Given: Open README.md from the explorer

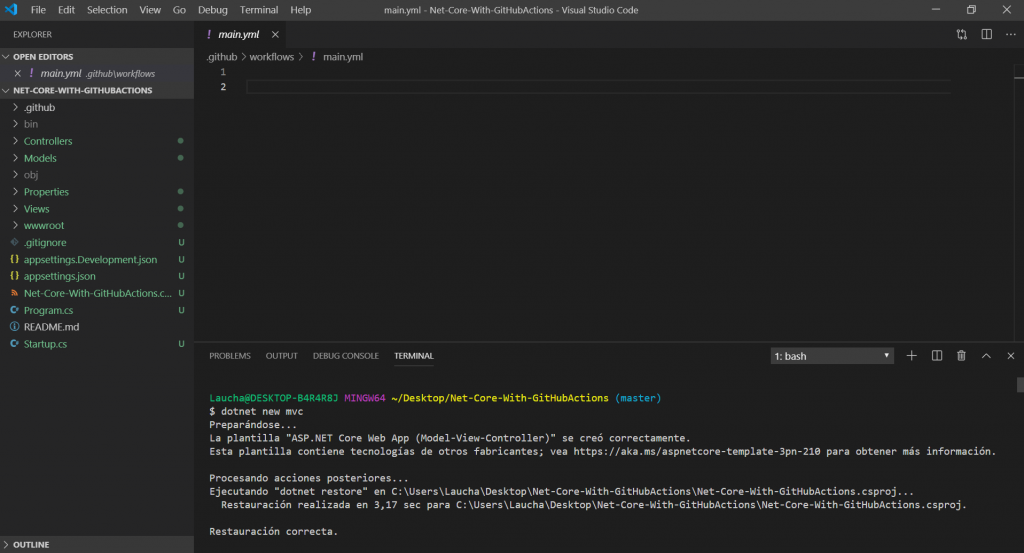Looking at the screenshot, I should [52, 327].
